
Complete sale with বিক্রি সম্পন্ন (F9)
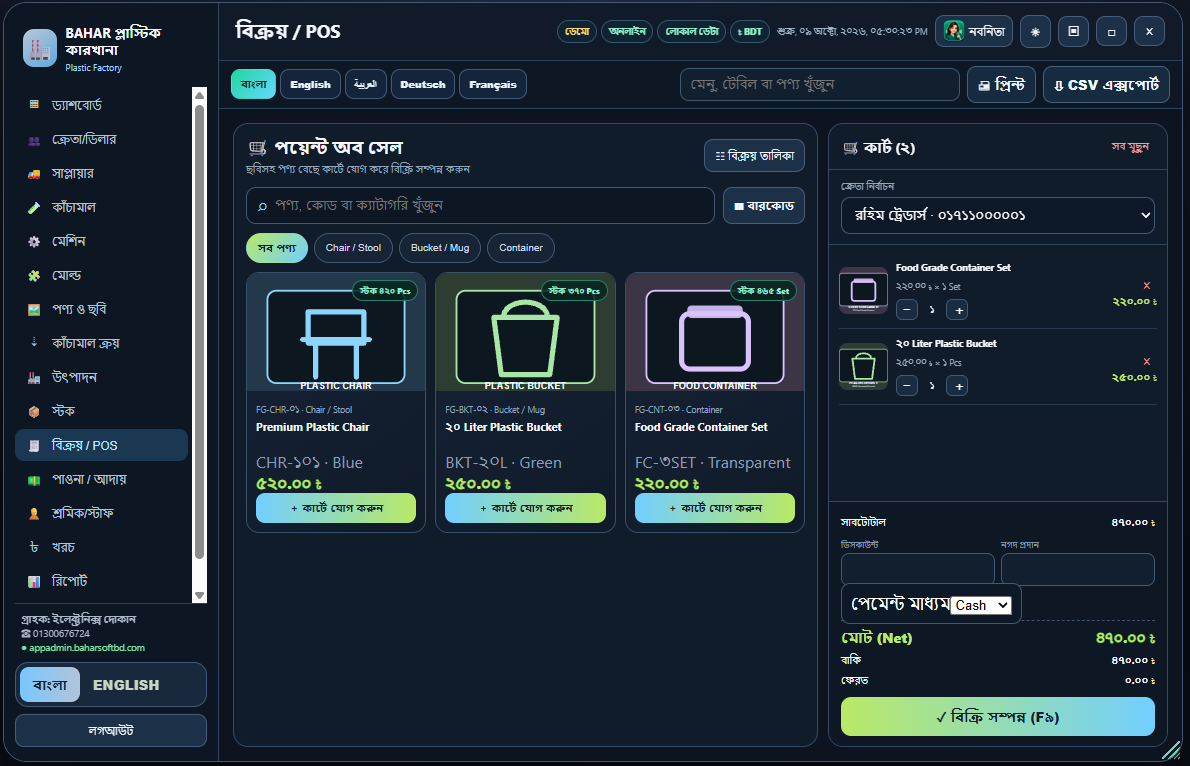pyautogui.click(x=997, y=717)
